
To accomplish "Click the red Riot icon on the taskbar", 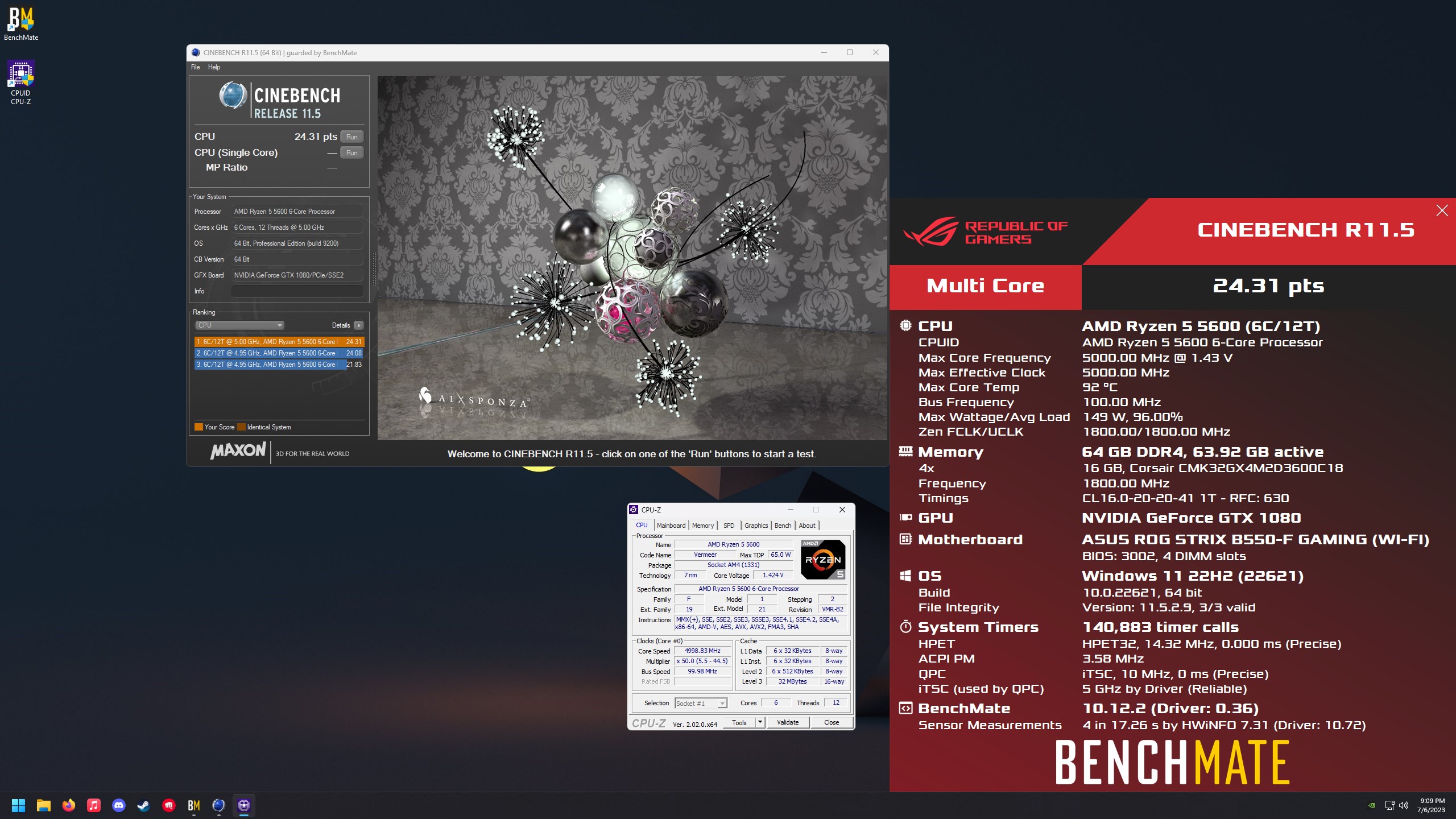I will click(x=169, y=805).
